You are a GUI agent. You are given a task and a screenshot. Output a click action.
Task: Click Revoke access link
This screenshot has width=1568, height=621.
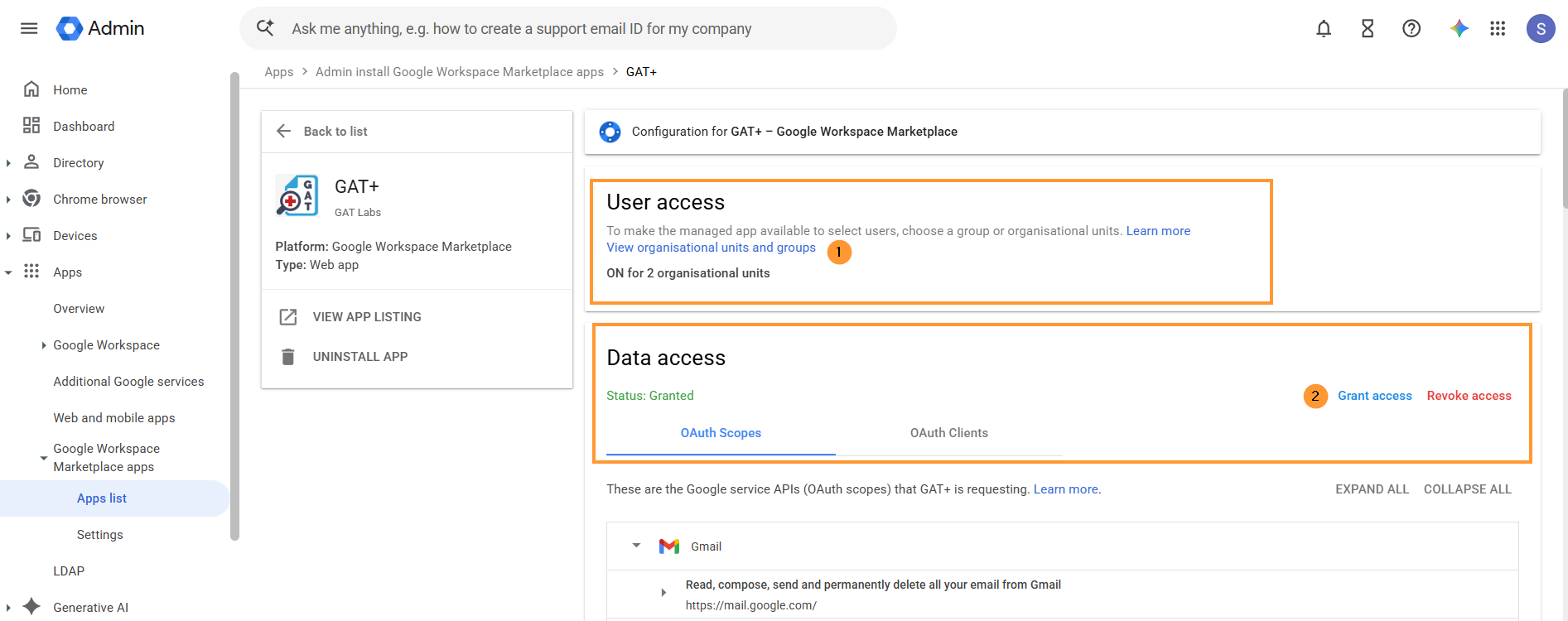click(1469, 396)
